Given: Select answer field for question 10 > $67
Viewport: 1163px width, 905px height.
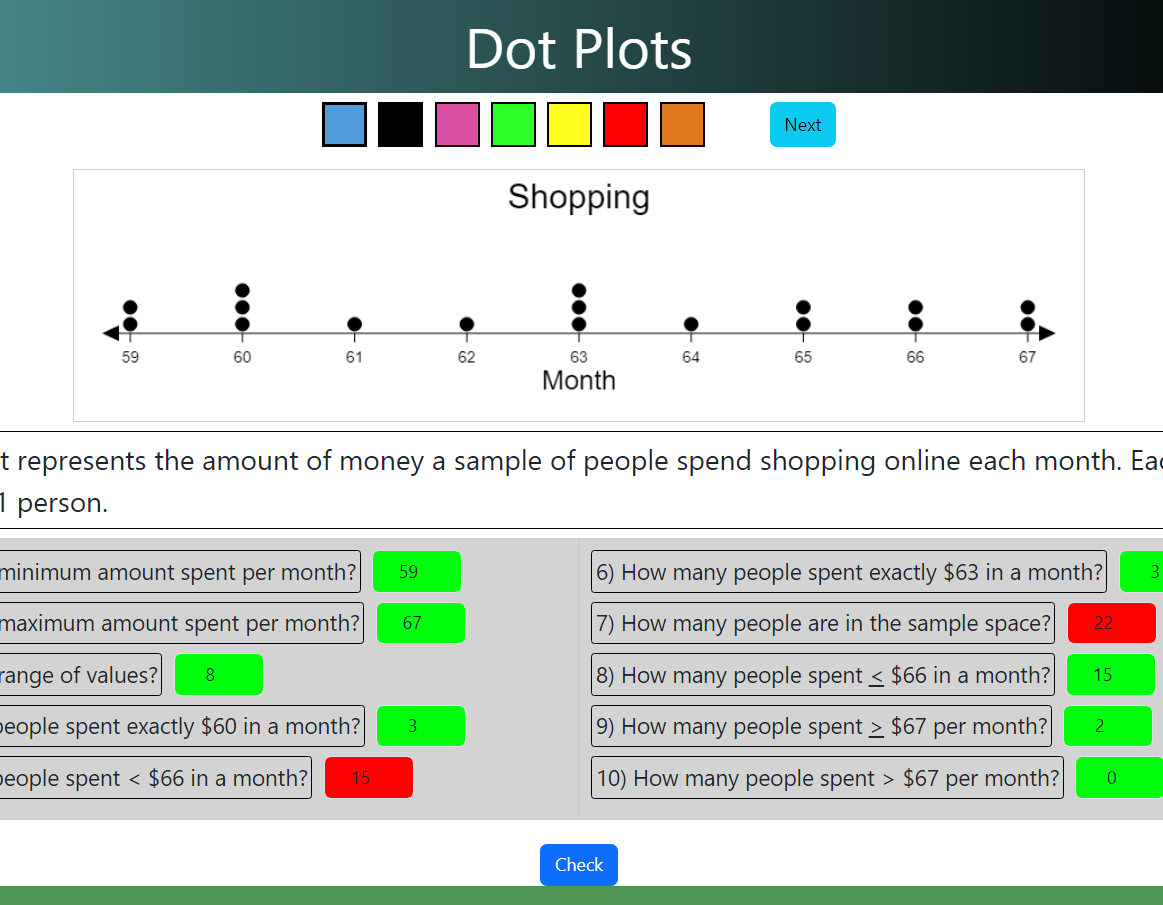Looking at the screenshot, I should click(x=1118, y=778).
